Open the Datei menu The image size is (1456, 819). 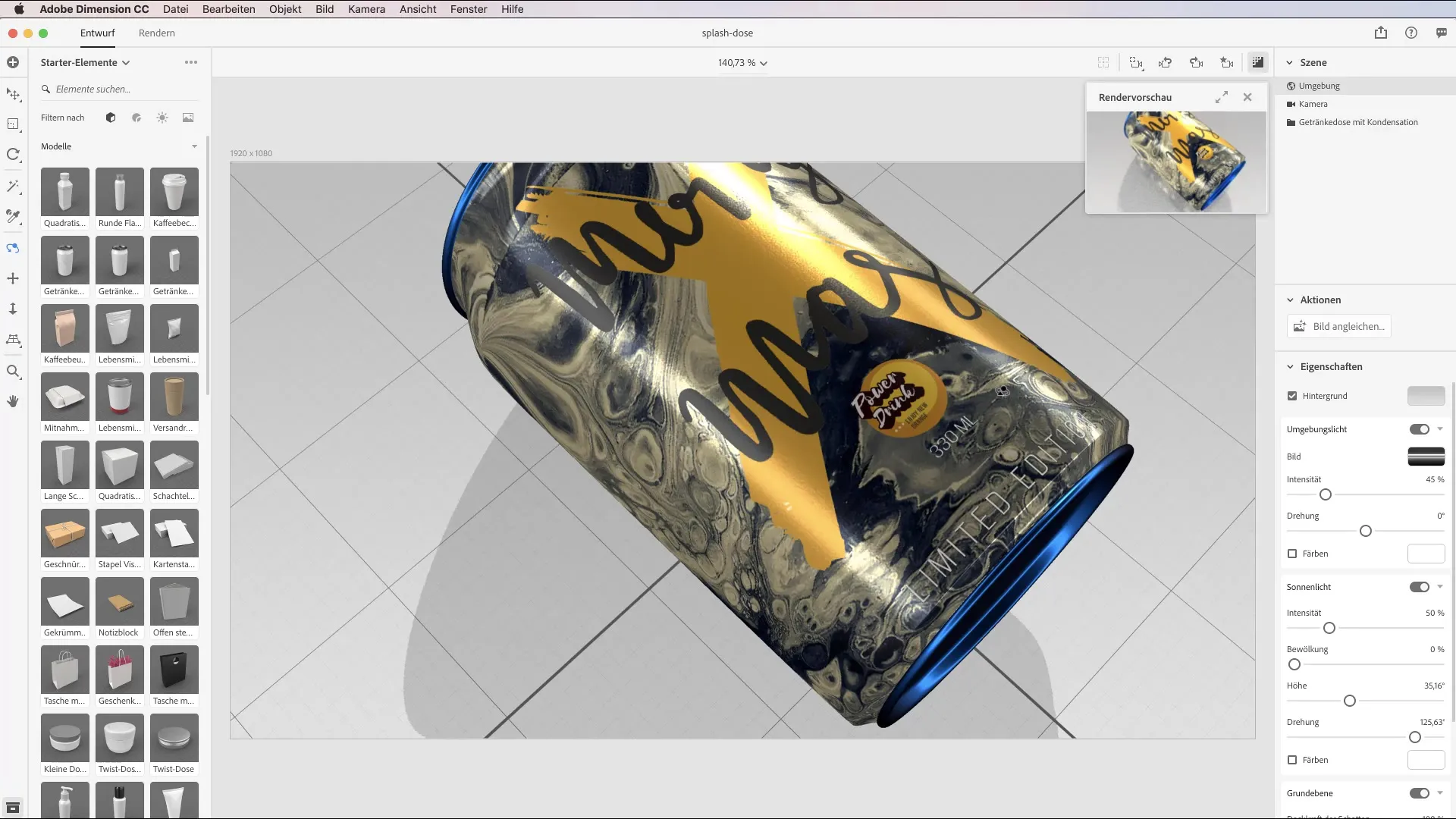point(175,9)
